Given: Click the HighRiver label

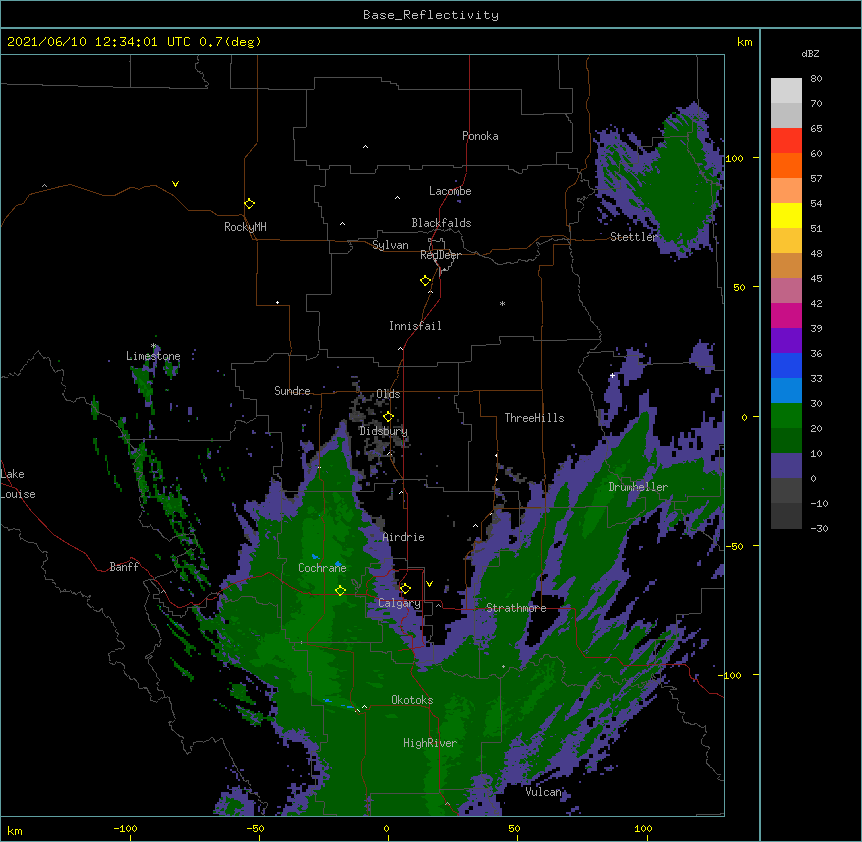Looking at the screenshot, I should 430,743.
